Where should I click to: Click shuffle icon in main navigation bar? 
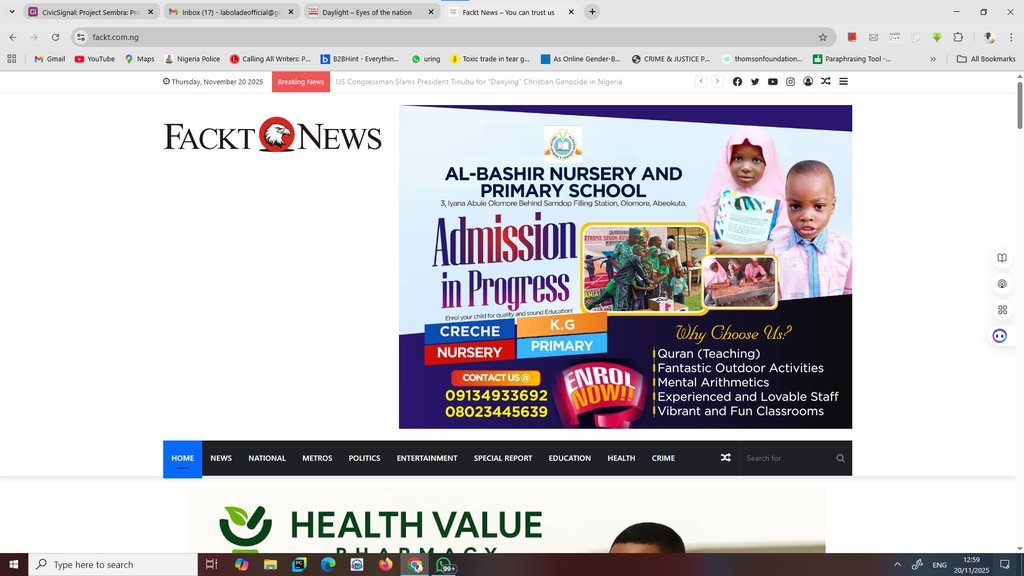[726, 458]
